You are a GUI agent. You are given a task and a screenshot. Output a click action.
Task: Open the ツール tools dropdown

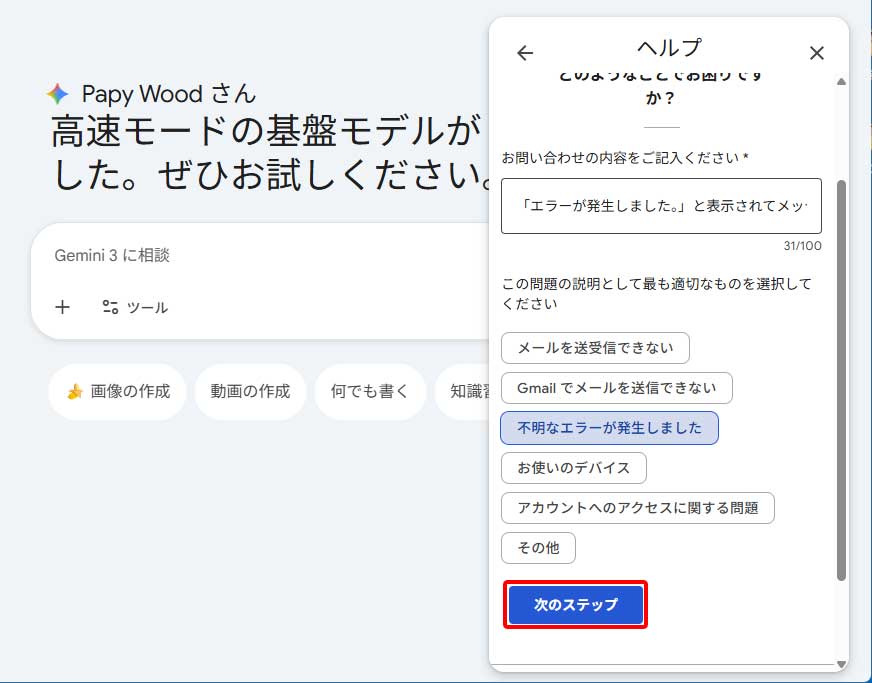(137, 307)
